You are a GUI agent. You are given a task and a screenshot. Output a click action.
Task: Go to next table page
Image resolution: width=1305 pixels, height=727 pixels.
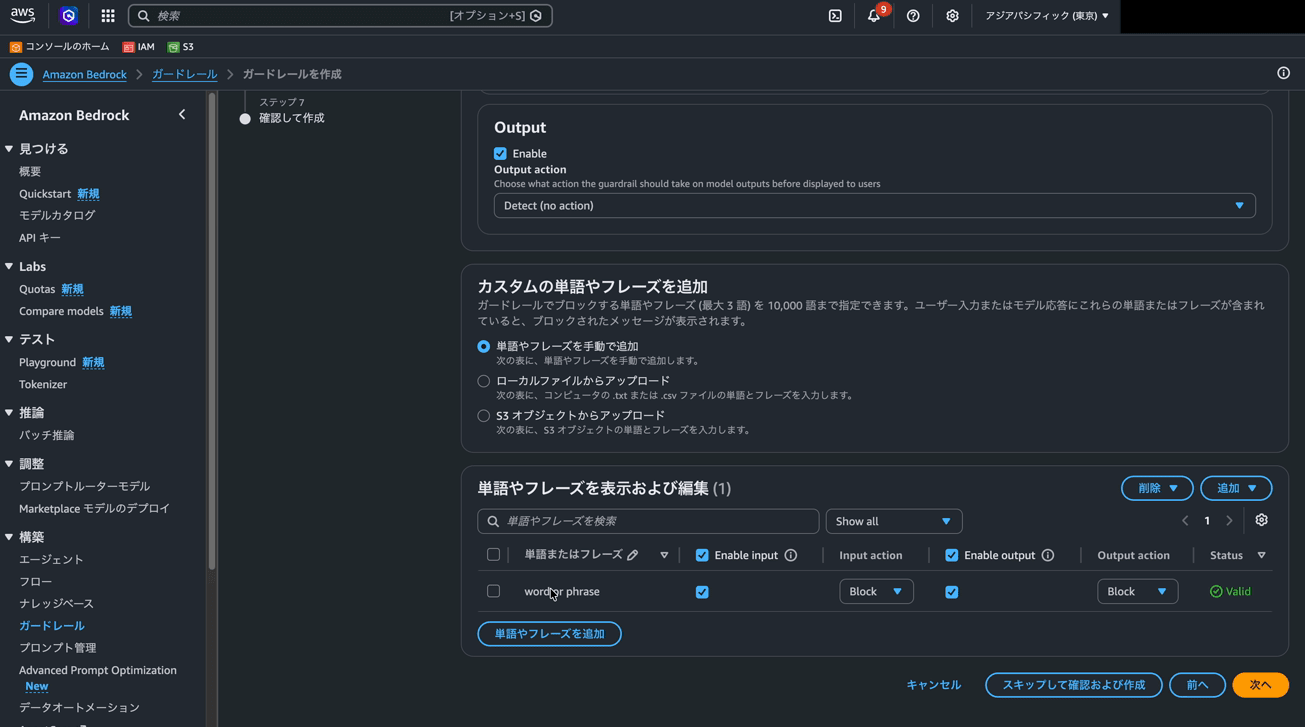[1229, 521]
